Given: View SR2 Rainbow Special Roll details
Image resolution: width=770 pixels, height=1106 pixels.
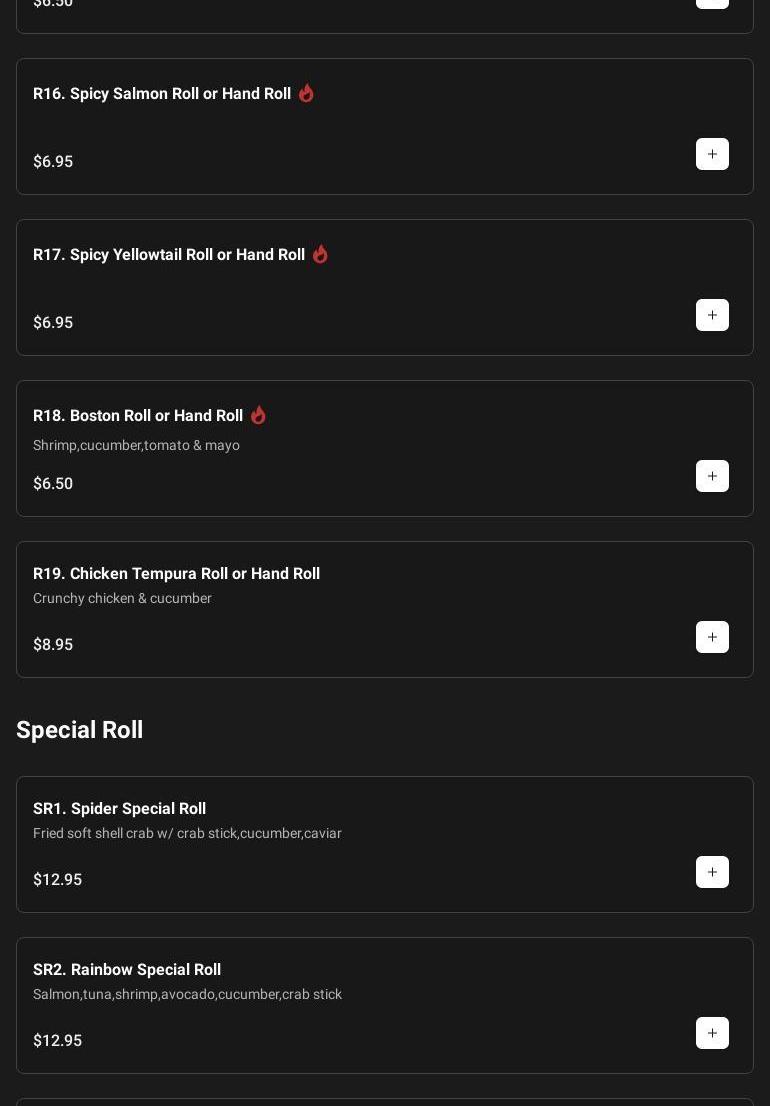Looking at the screenshot, I should [127, 970].
